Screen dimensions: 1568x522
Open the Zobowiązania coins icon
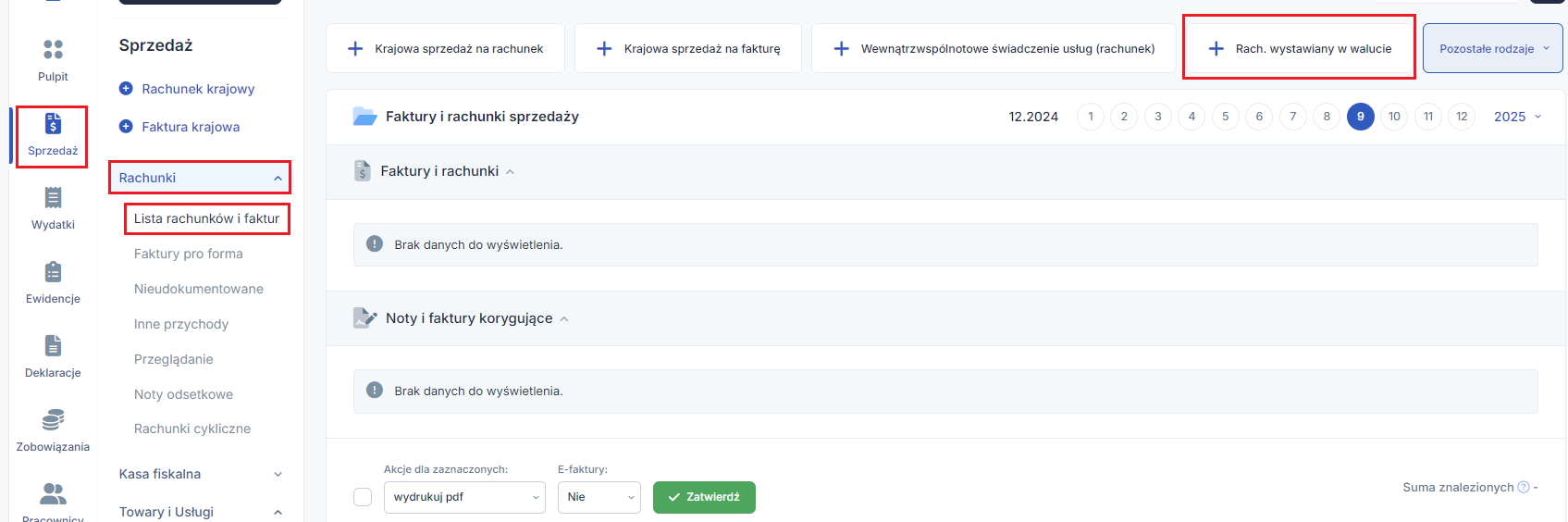pos(53,419)
